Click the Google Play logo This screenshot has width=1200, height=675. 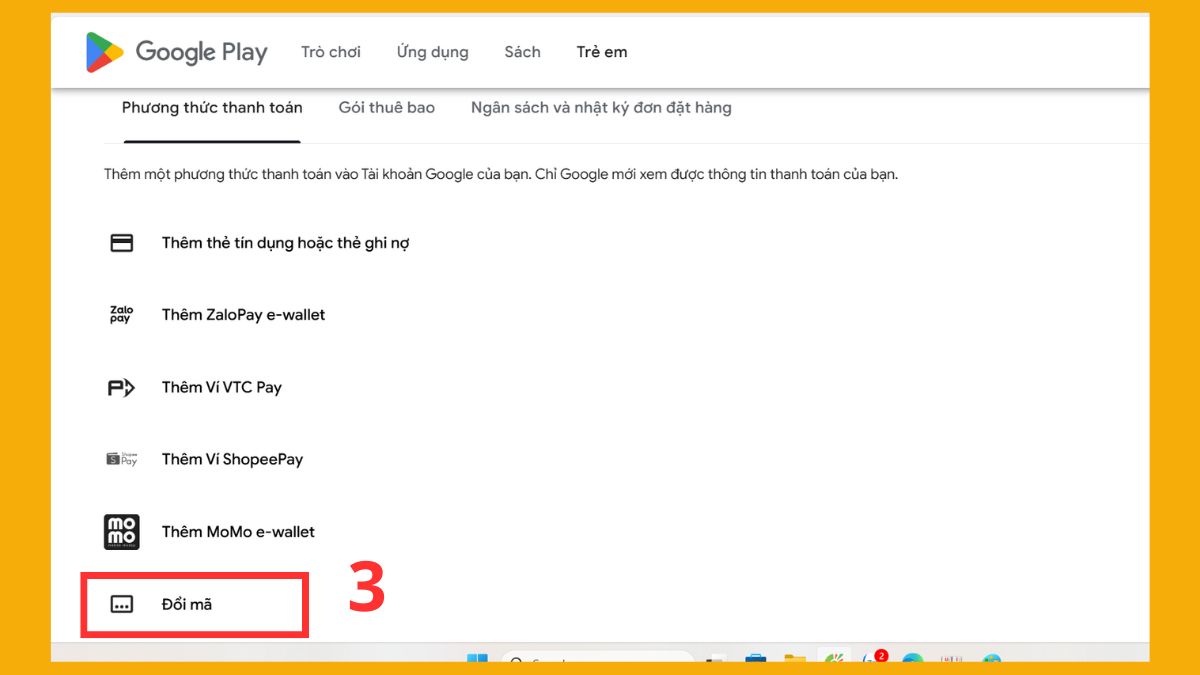pos(176,52)
